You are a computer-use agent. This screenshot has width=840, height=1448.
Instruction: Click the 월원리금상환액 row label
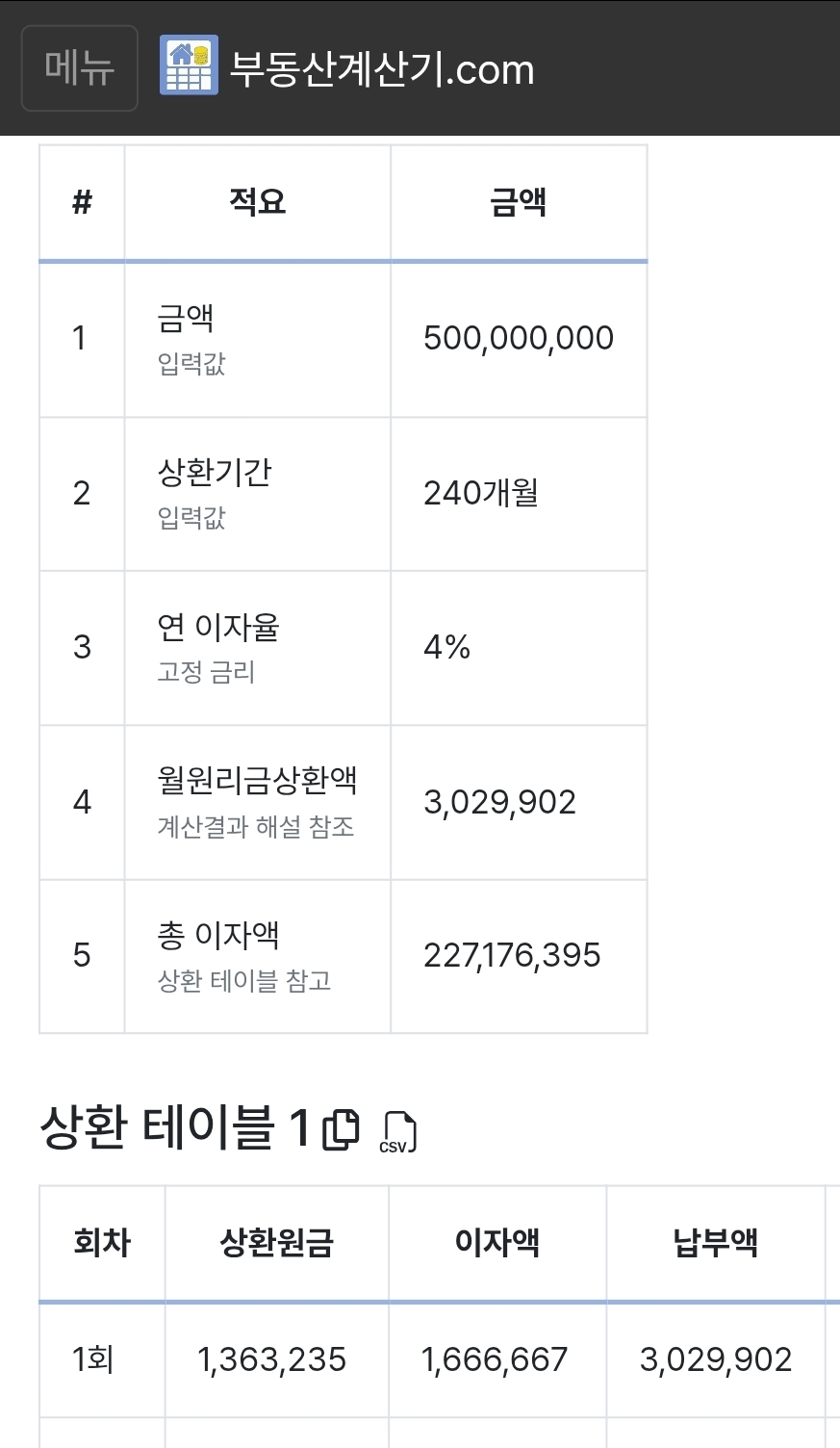click(257, 781)
